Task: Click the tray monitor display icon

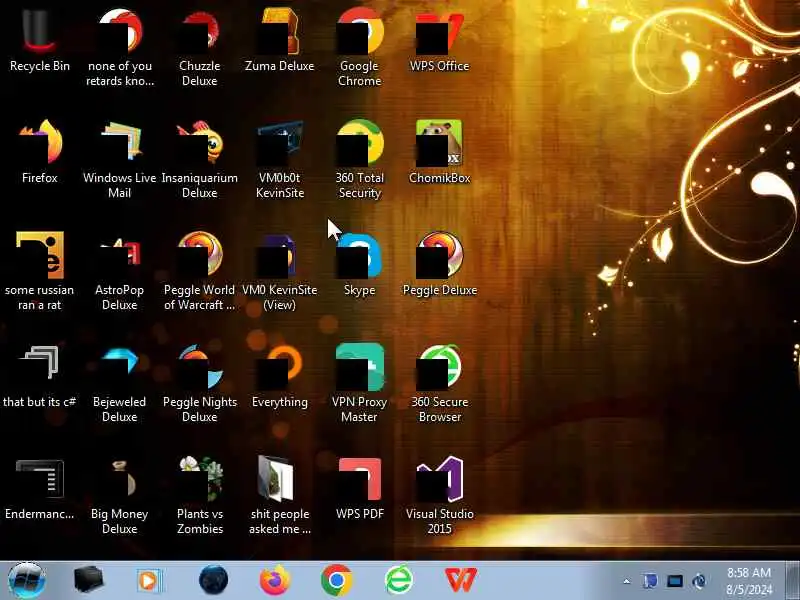Action: [674, 581]
